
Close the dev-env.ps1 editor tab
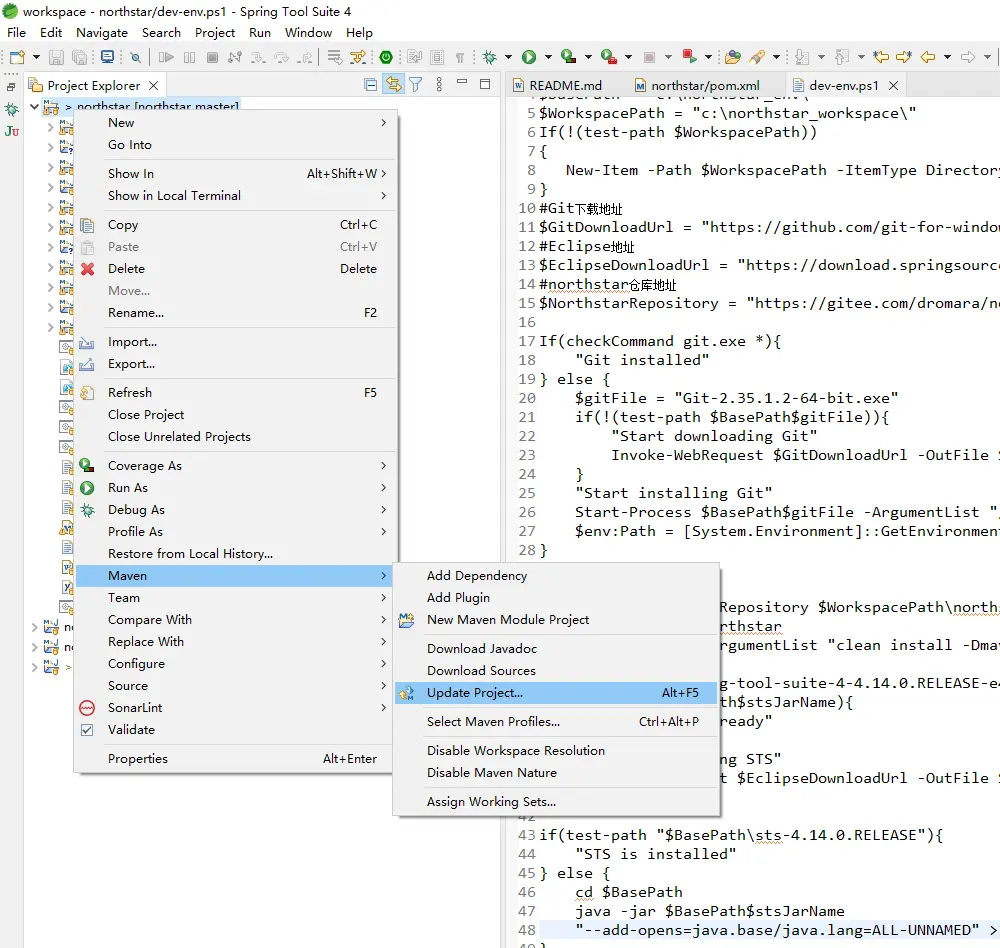click(x=894, y=86)
